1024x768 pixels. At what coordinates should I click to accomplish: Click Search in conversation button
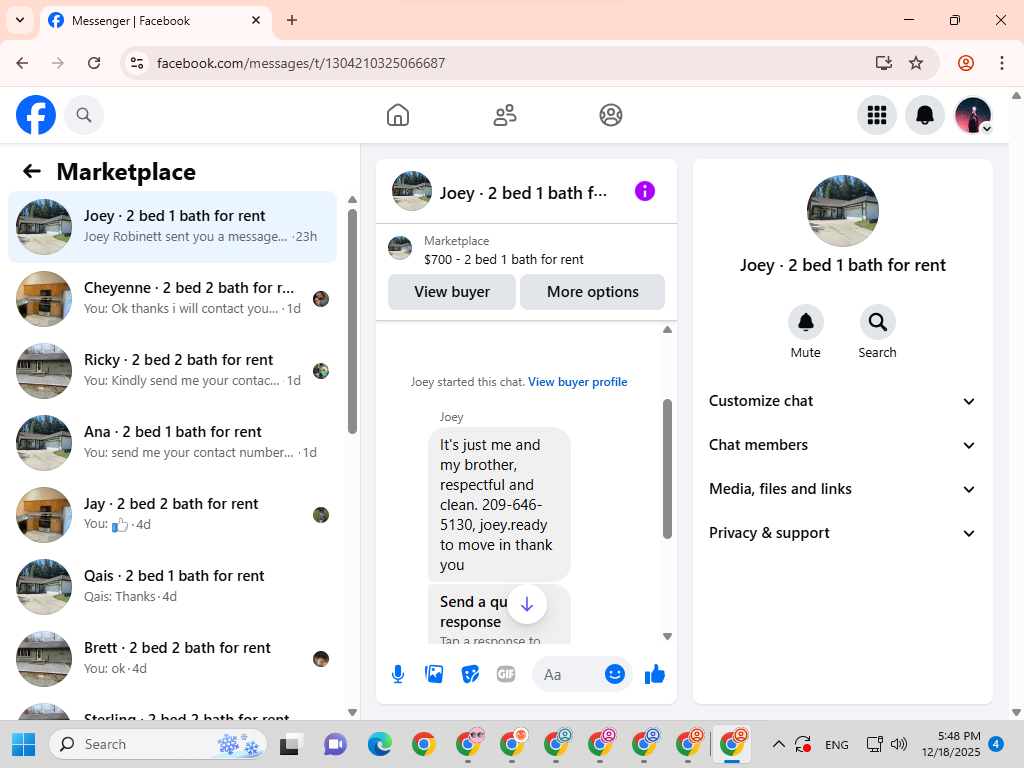[878, 322]
